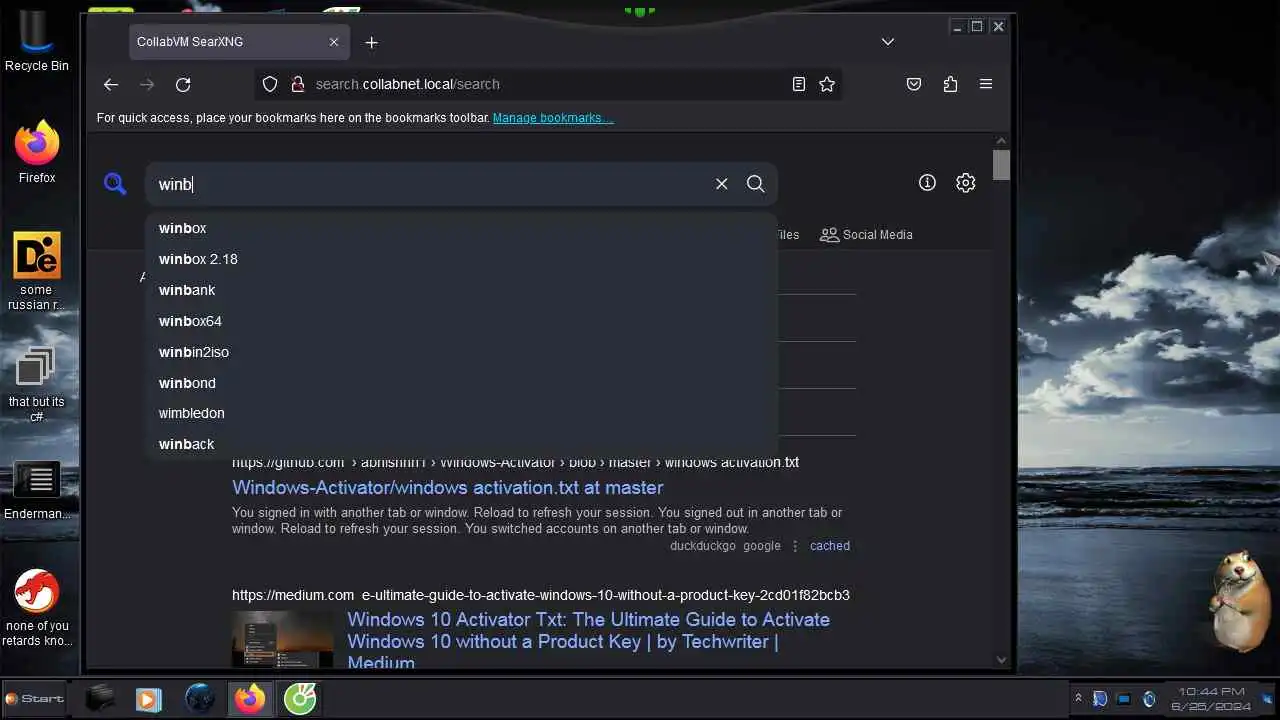Open the Pocket save button
The image size is (1280, 720).
[x=914, y=85]
